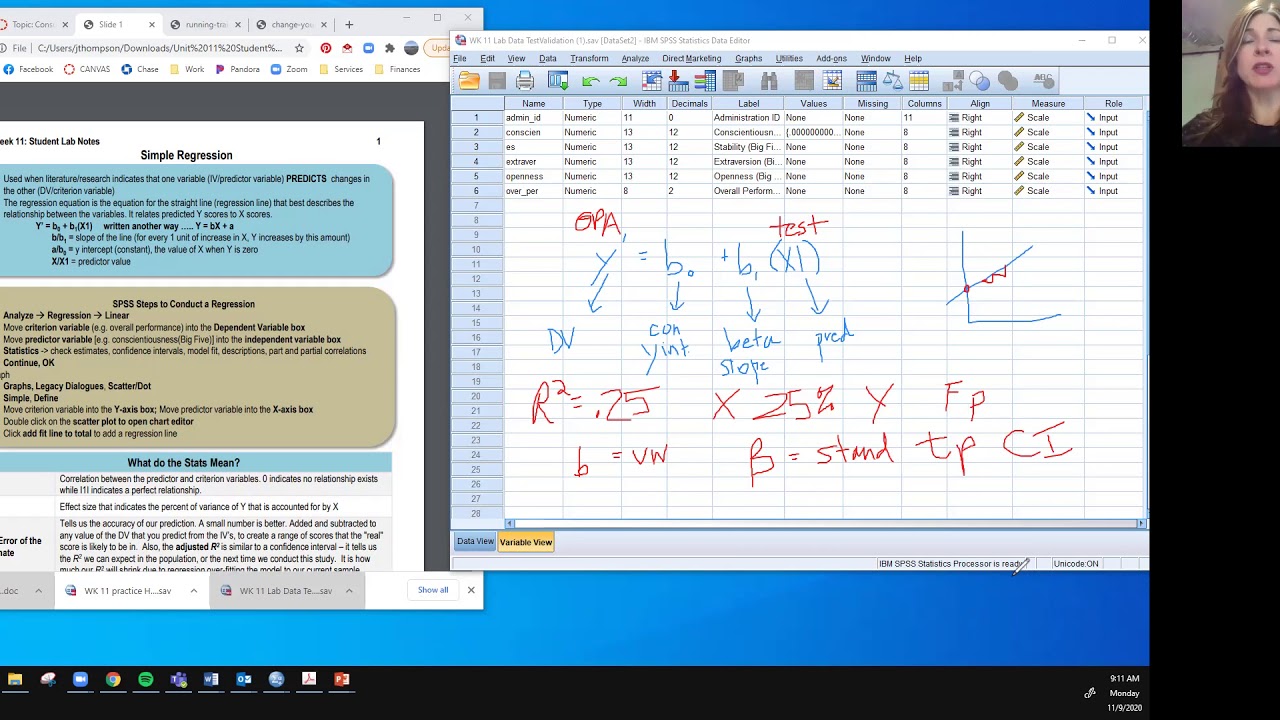Click the Find binoculars icon
The width and height of the screenshot is (1280, 720).
click(x=769, y=81)
